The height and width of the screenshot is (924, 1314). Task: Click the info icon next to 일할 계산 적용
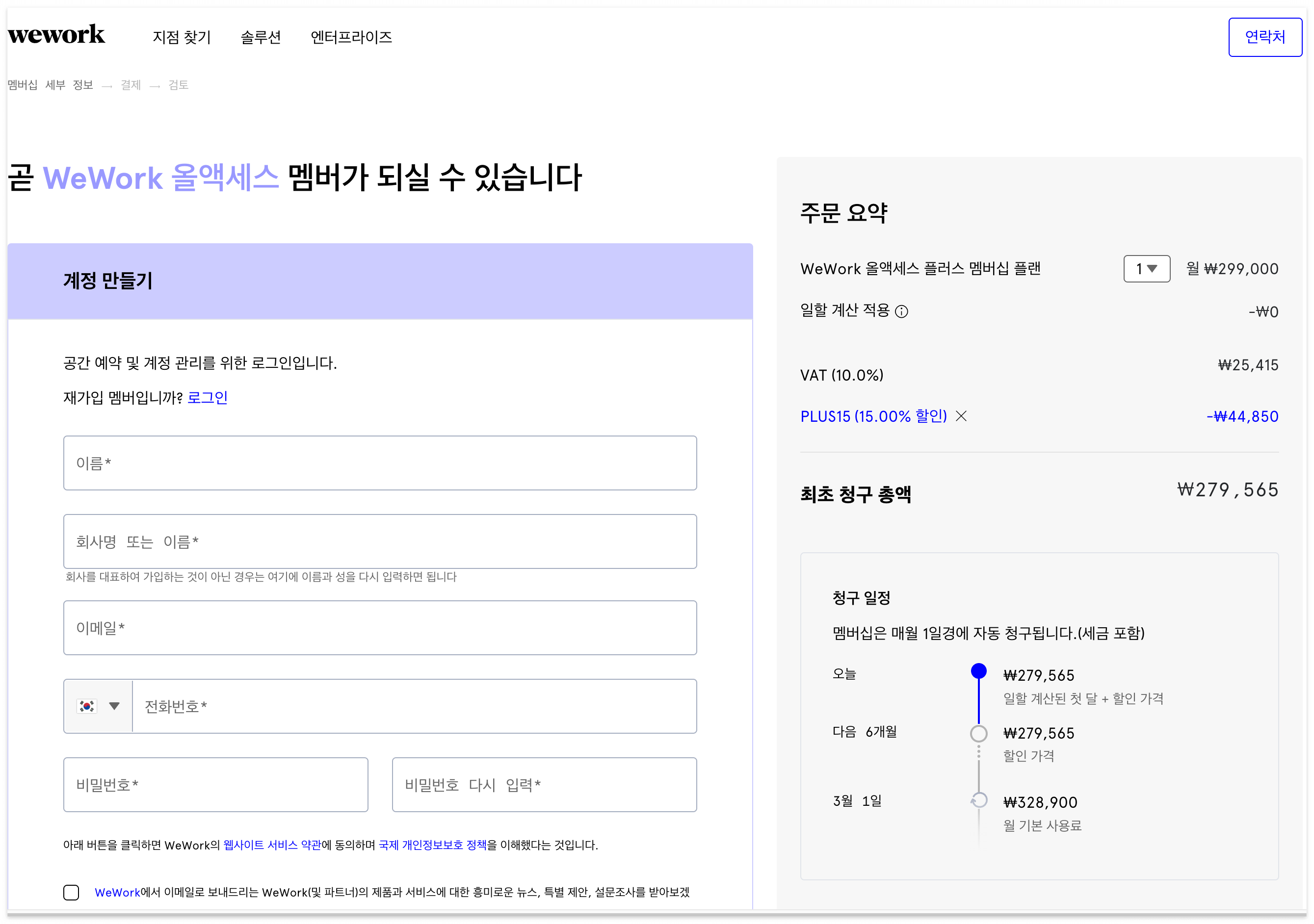(x=901, y=311)
